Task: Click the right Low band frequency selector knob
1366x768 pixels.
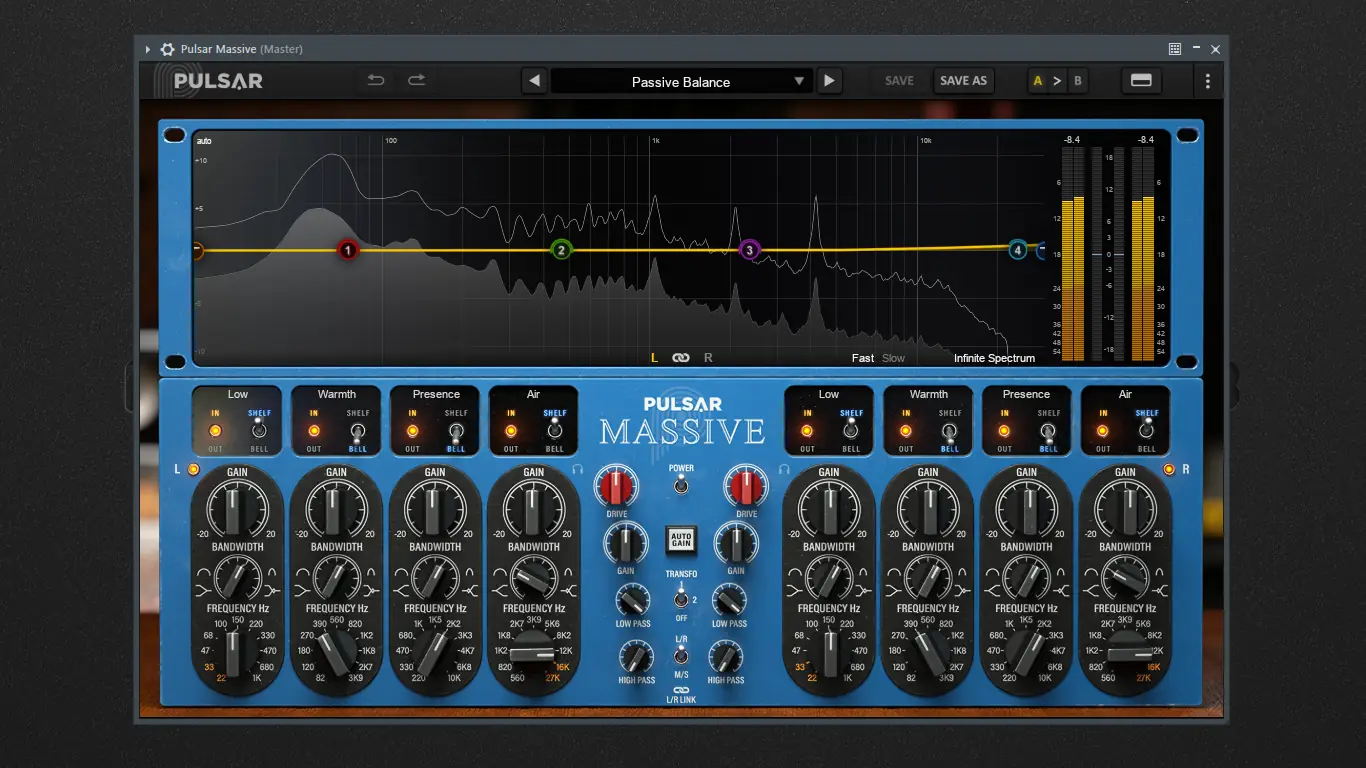Action: pyautogui.click(x=829, y=652)
